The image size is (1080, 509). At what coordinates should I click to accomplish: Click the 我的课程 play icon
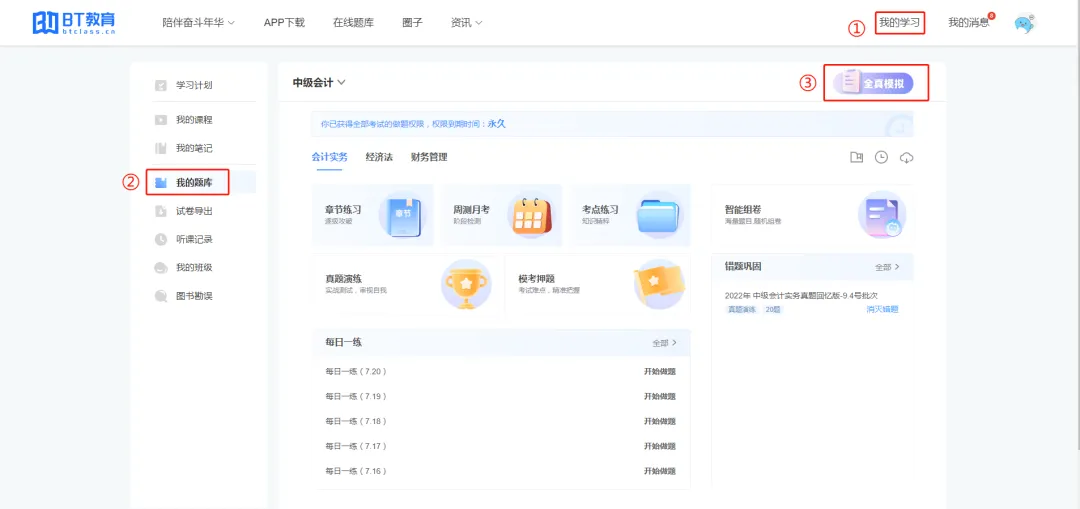coord(160,120)
